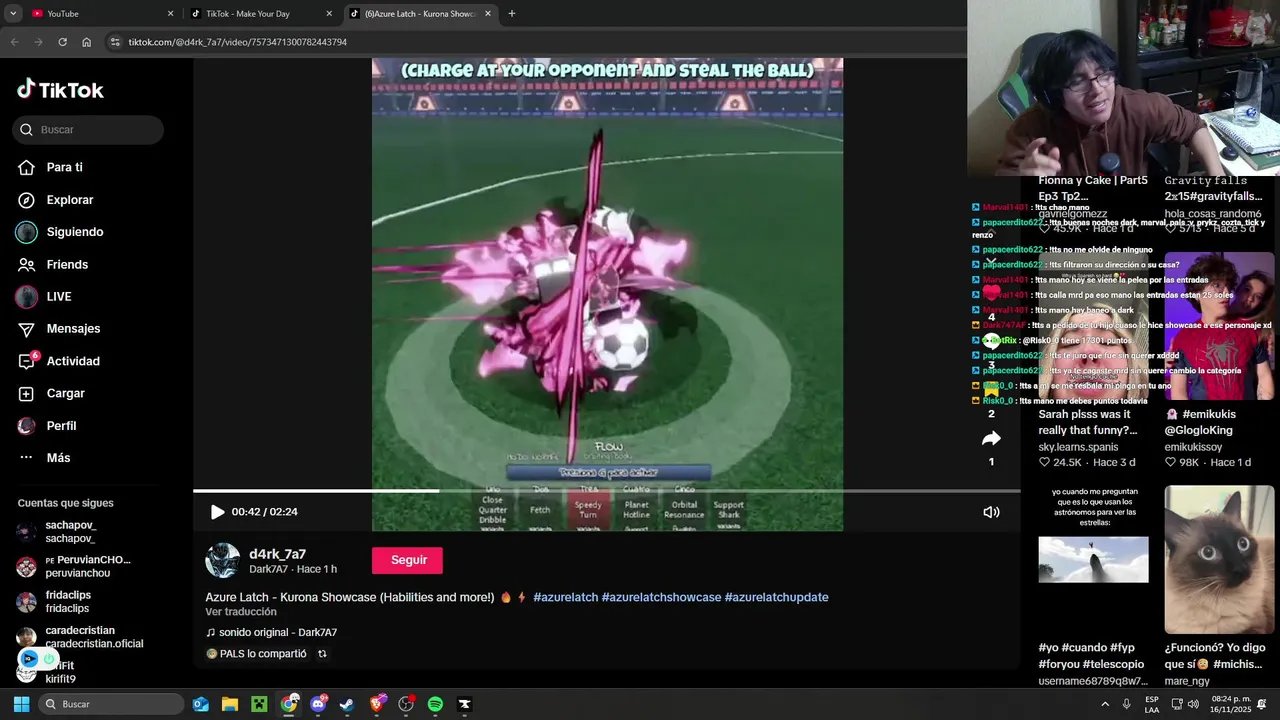Open Spotify from the taskbar
This screenshot has width=1280, height=720.
435,704
